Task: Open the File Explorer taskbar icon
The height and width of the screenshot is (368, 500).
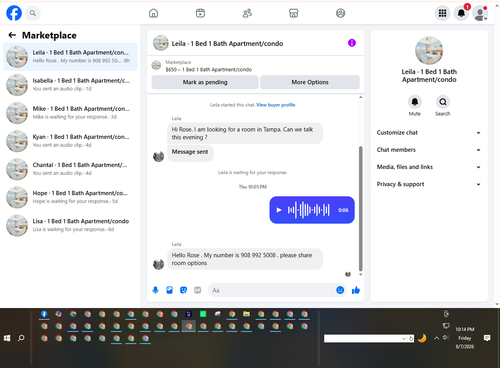Action: click(x=246, y=314)
